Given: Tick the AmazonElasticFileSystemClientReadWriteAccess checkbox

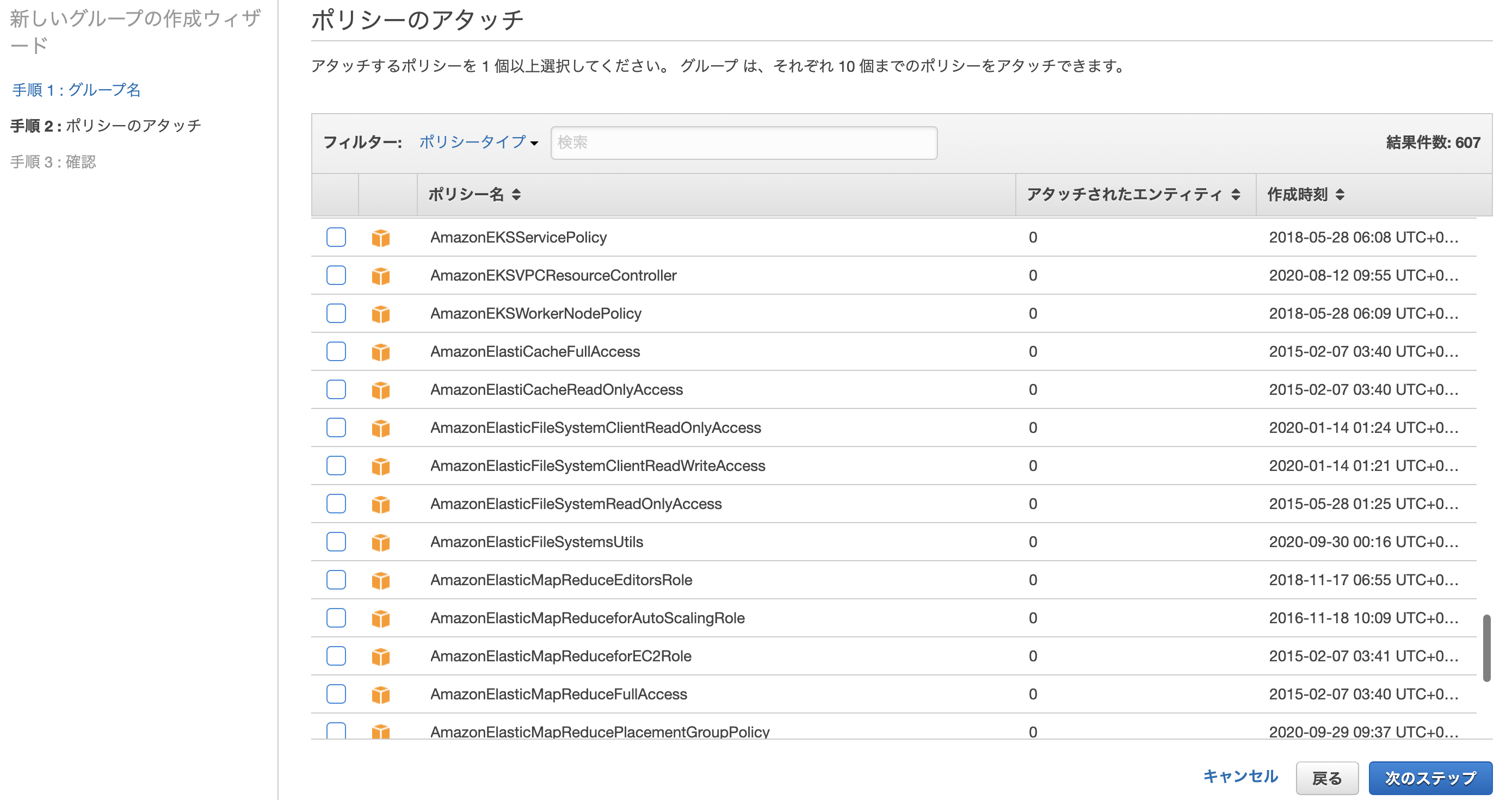Looking at the screenshot, I should pyautogui.click(x=336, y=466).
